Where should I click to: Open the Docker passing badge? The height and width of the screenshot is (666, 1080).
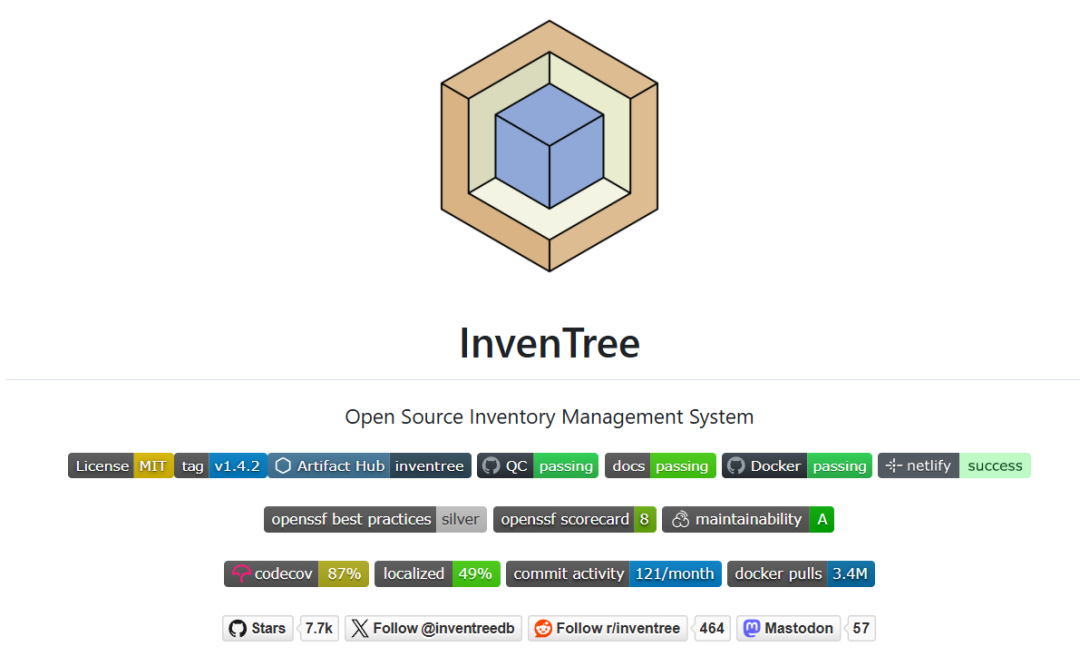tap(797, 466)
